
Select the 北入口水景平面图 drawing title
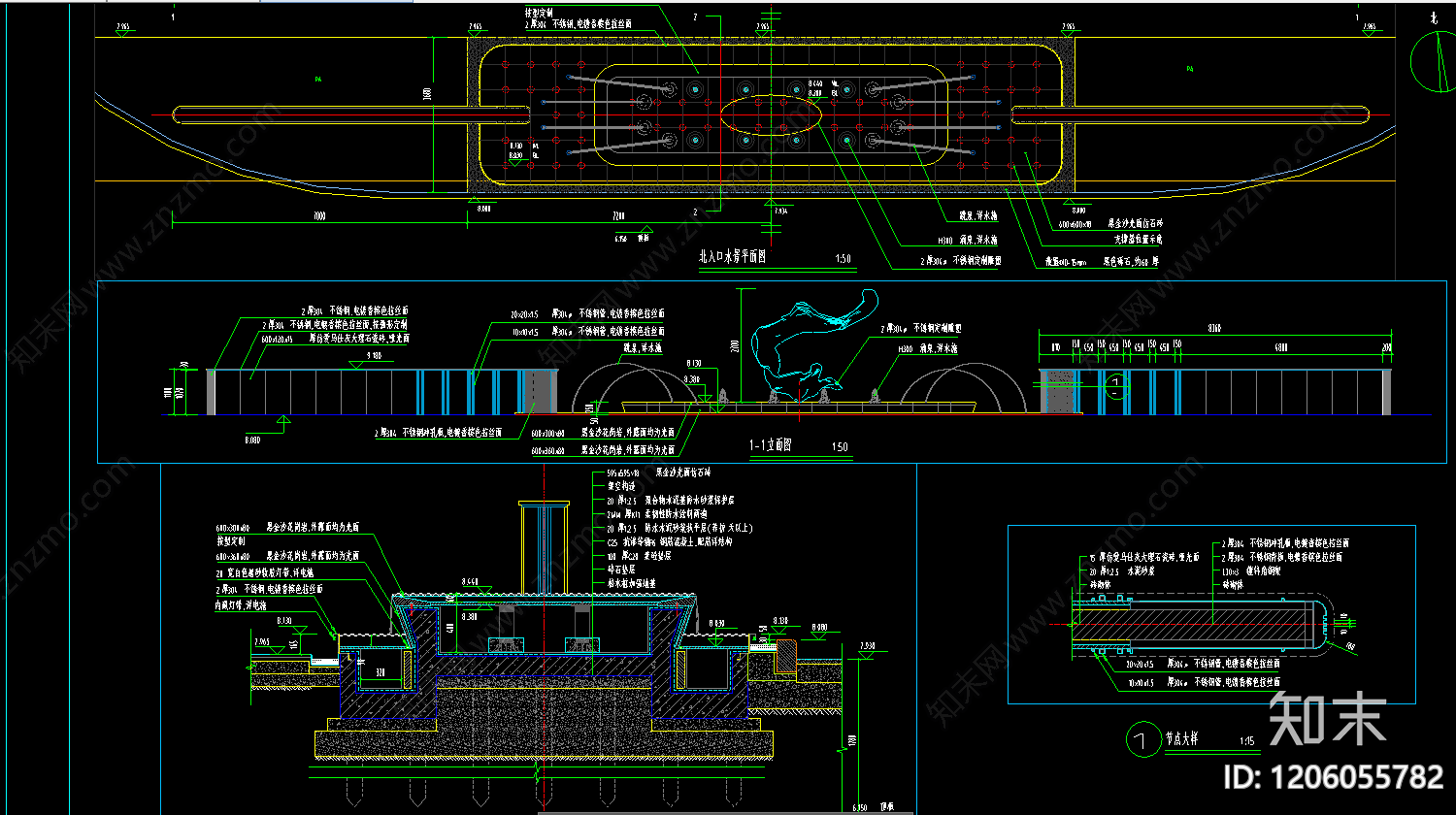coord(733,257)
